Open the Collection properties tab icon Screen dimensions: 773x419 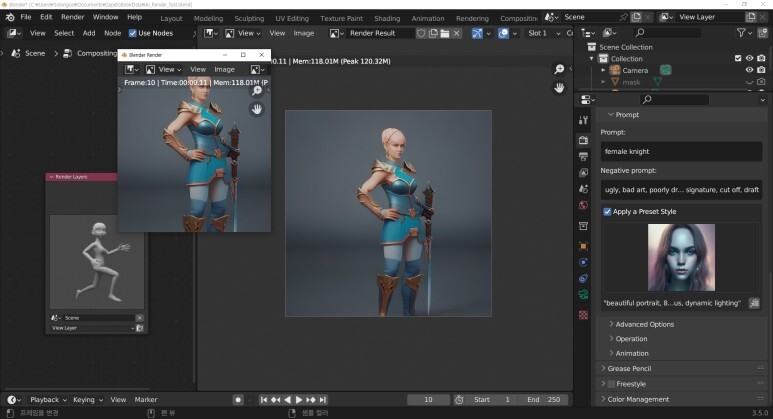(x=583, y=226)
